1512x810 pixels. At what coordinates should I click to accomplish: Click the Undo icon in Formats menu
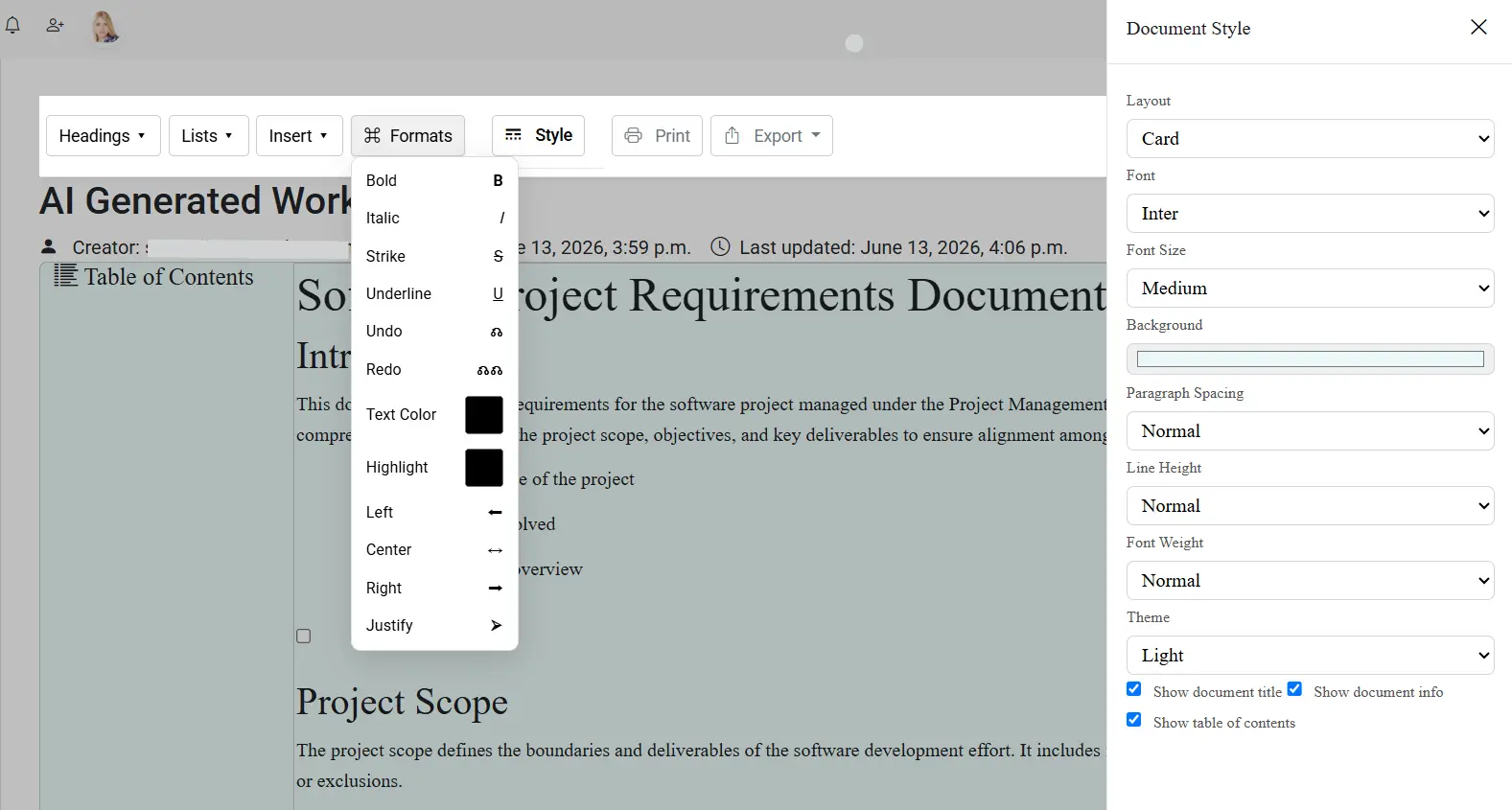(x=497, y=332)
